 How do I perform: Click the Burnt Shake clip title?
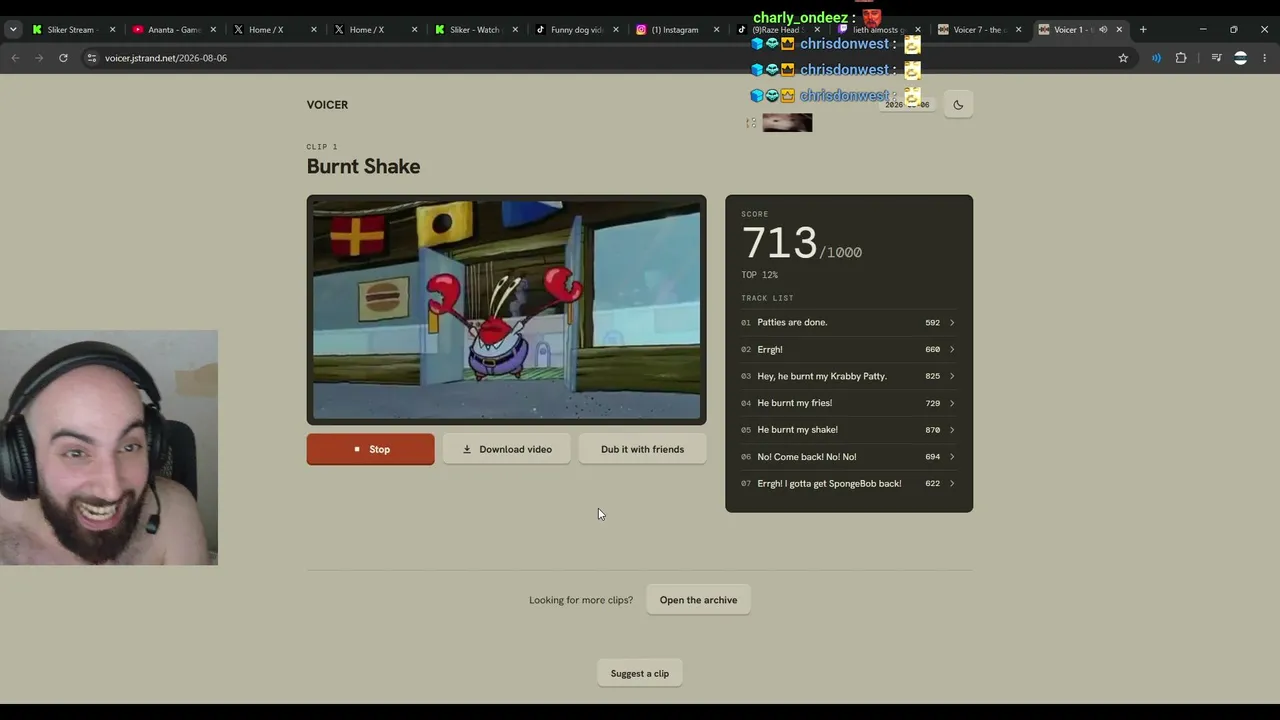[363, 167]
